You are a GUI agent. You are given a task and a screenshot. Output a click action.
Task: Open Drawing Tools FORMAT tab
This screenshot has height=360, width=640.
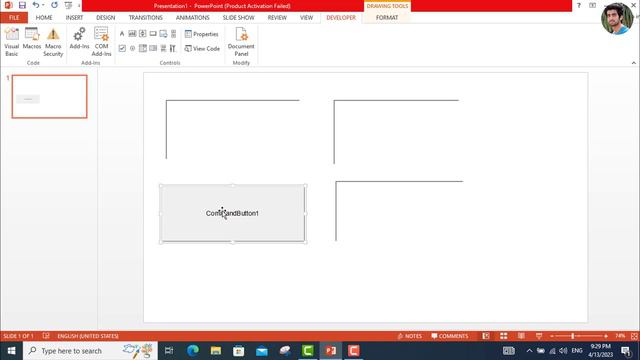pos(387,18)
